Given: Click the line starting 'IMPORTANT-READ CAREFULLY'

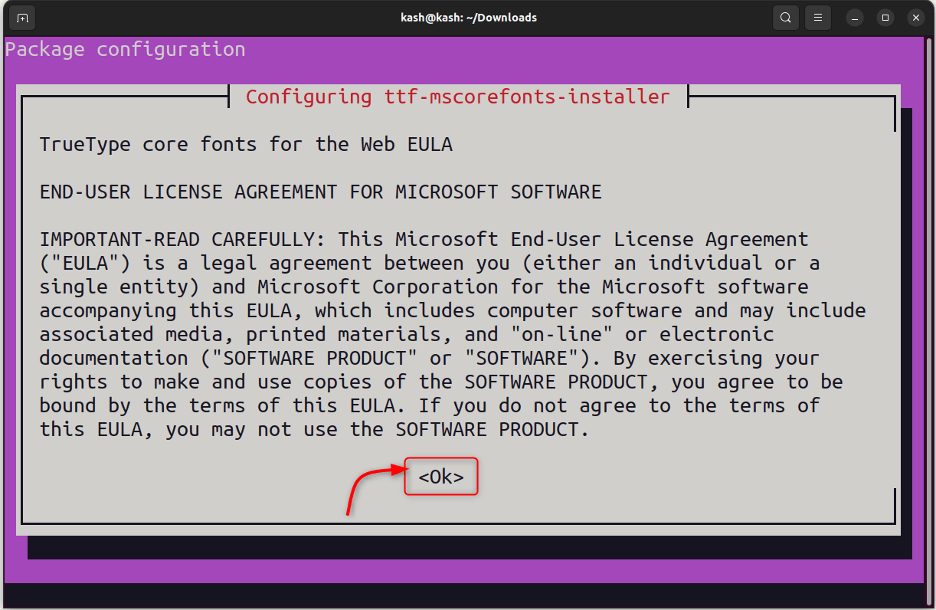Looking at the screenshot, I should pos(424,239).
